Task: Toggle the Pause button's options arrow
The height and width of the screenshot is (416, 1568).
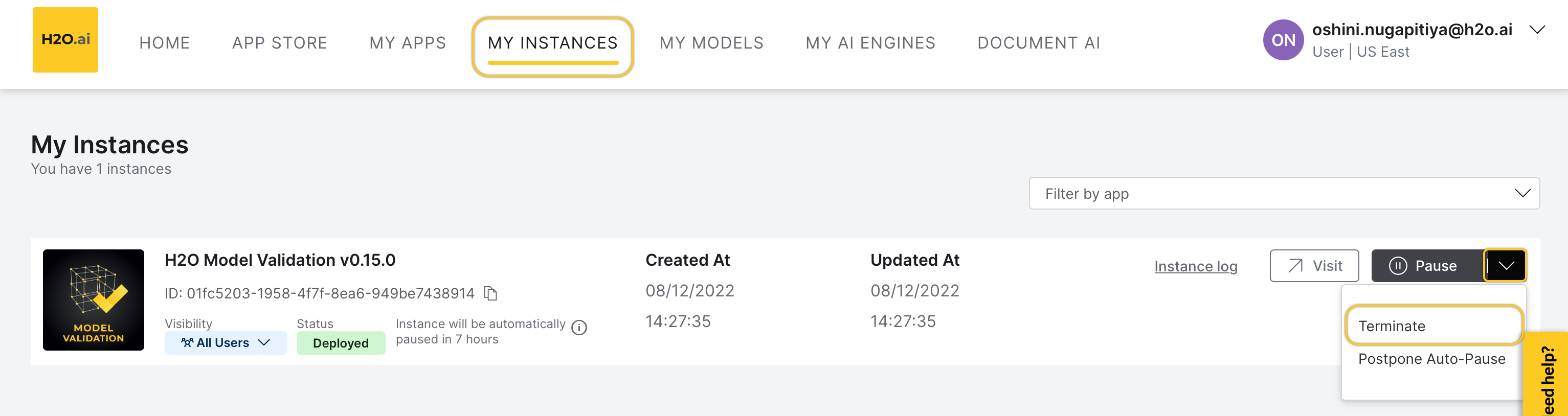Action: (1505, 266)
